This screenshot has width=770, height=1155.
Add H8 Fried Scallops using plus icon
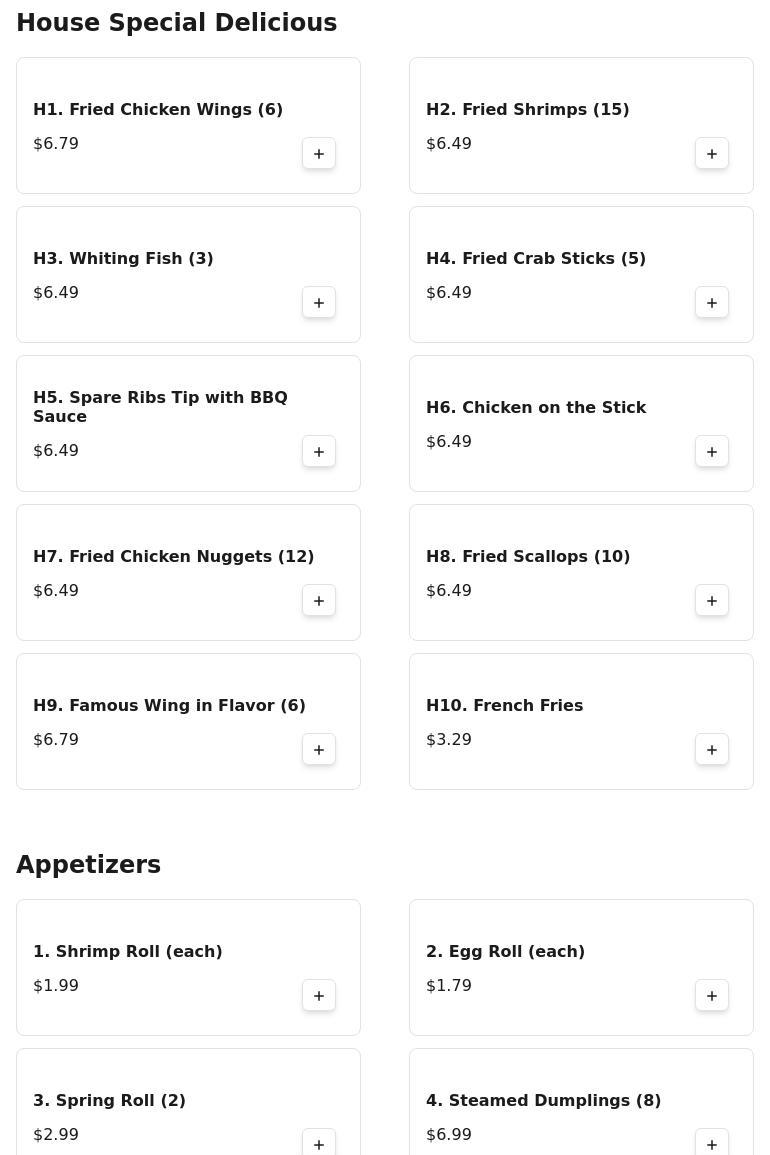point(712,600)
